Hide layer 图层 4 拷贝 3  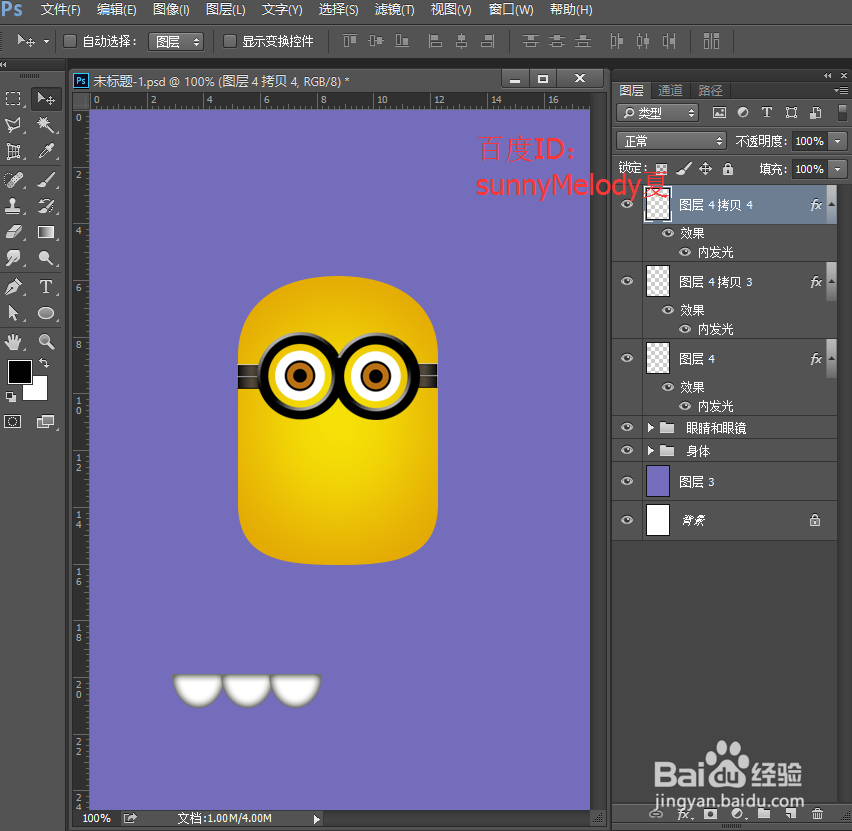tap(627, 281)
